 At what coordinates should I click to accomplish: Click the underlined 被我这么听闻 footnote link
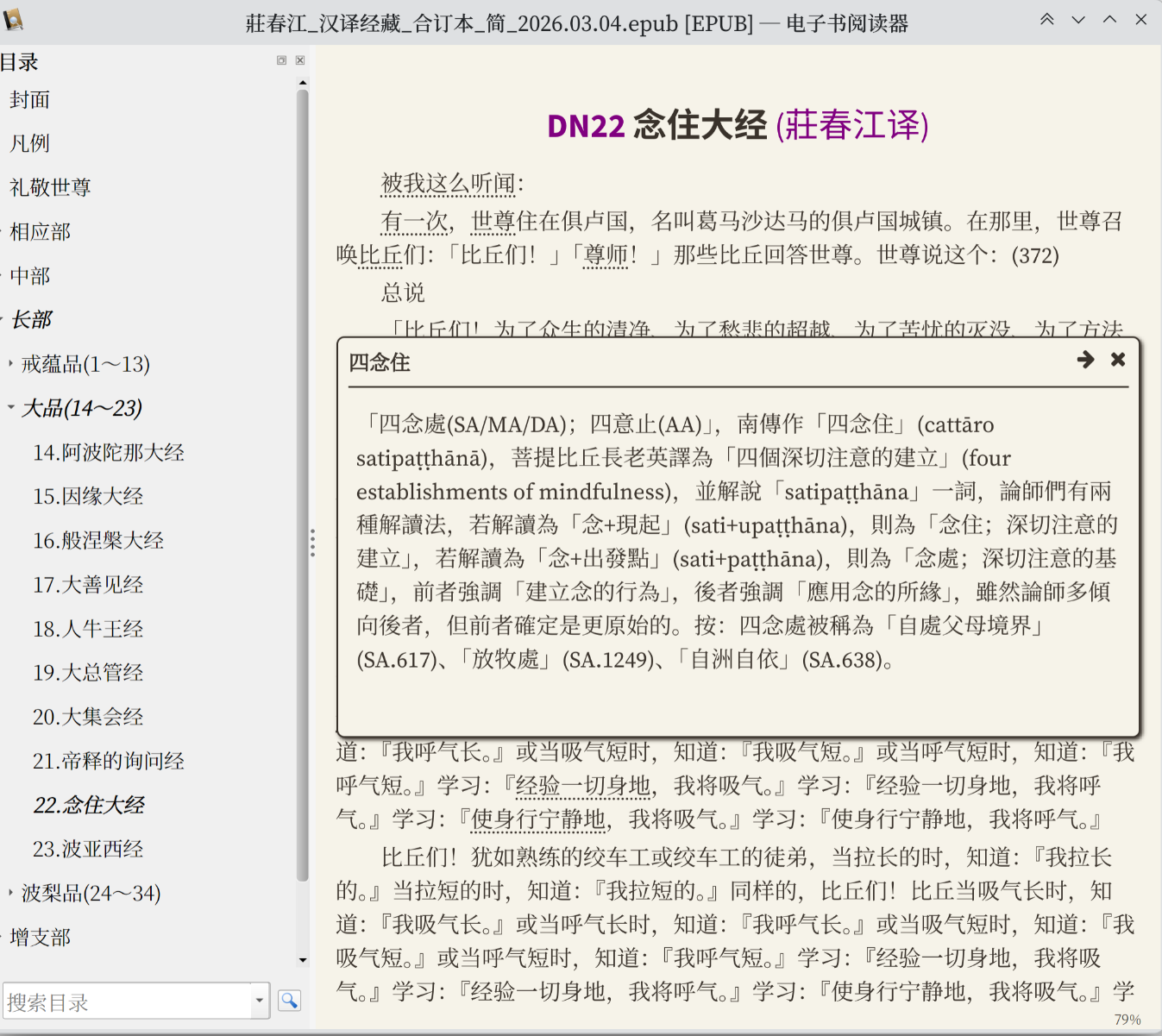[x=449, y=184]
